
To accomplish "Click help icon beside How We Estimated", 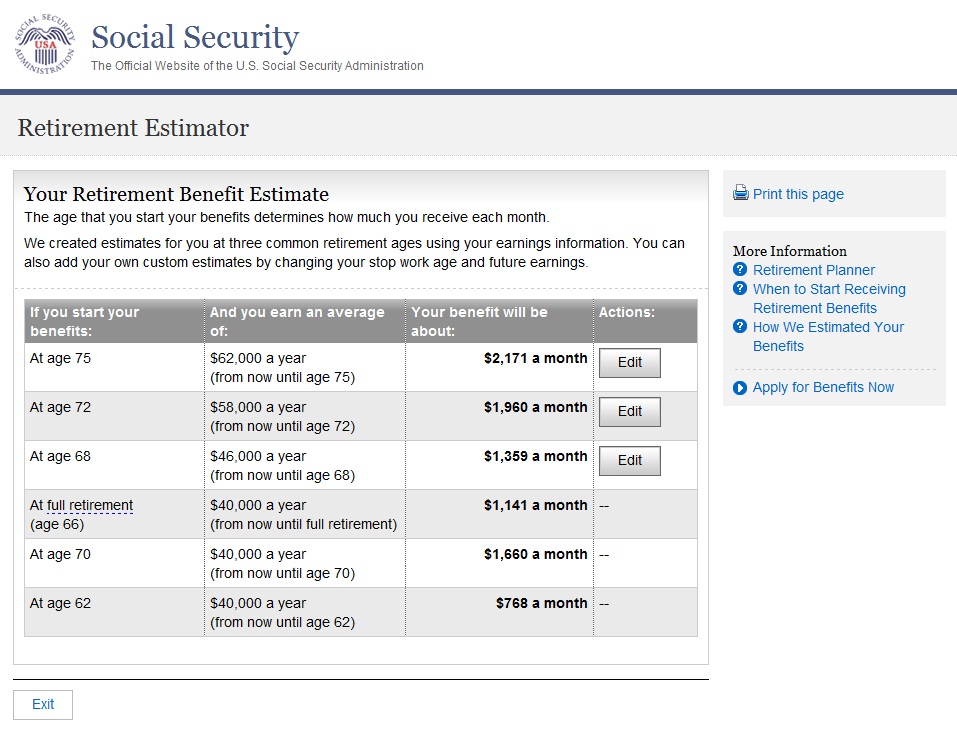I will pos(740,327).
